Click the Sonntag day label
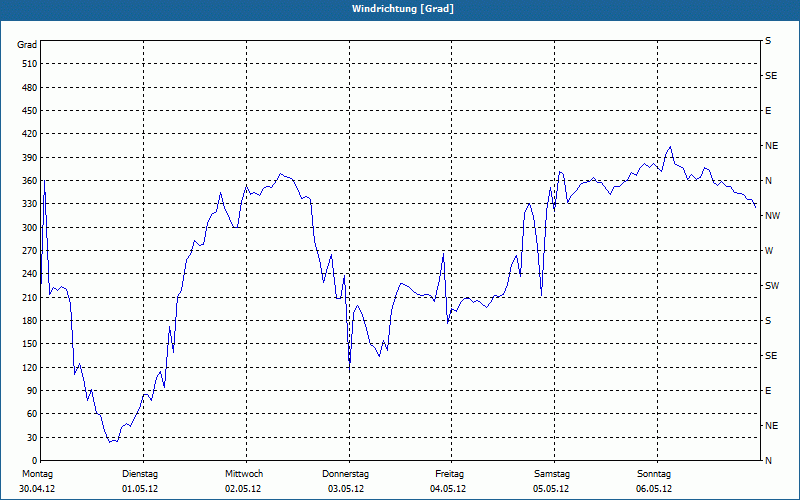This screenshot has height=500, width=800. (654, 474)
